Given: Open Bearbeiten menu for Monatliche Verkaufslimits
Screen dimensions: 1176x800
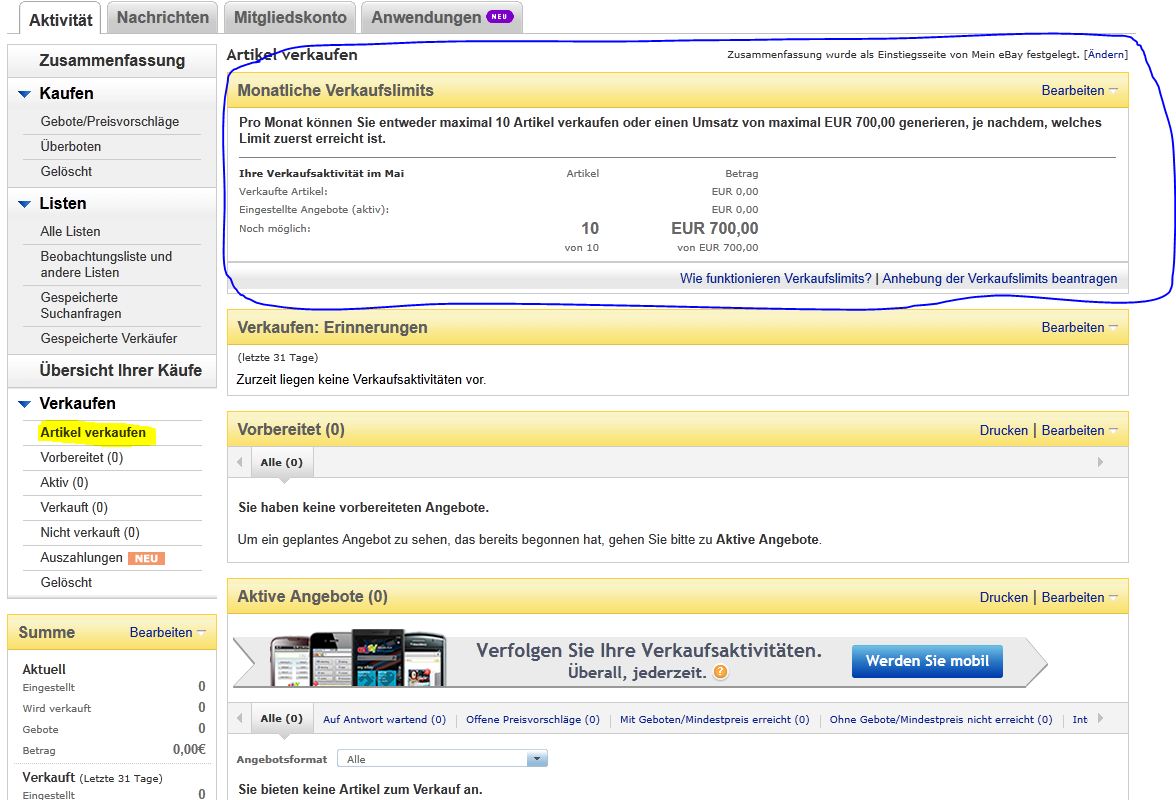Looking at the screenshot, I should coord(1078,90).
